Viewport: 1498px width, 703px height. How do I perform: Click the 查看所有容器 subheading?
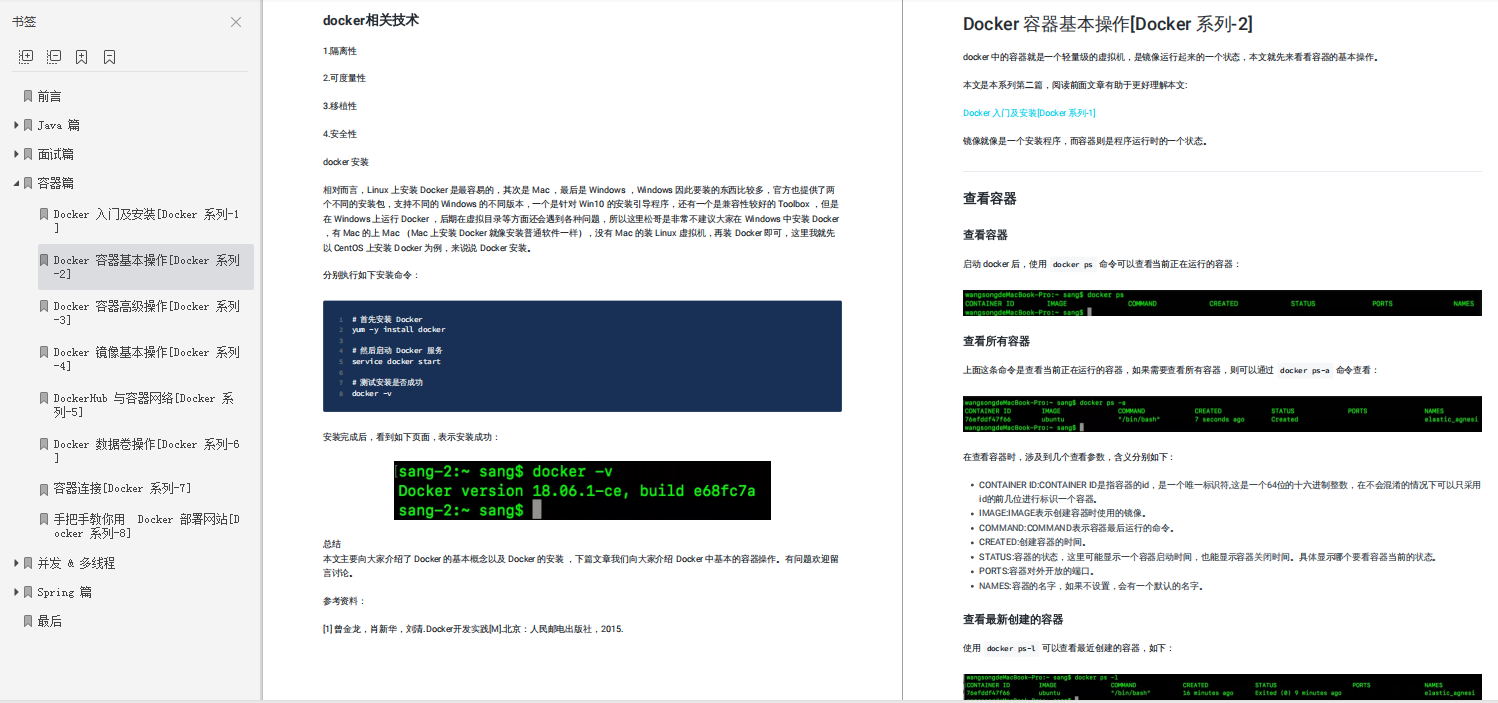996,341
